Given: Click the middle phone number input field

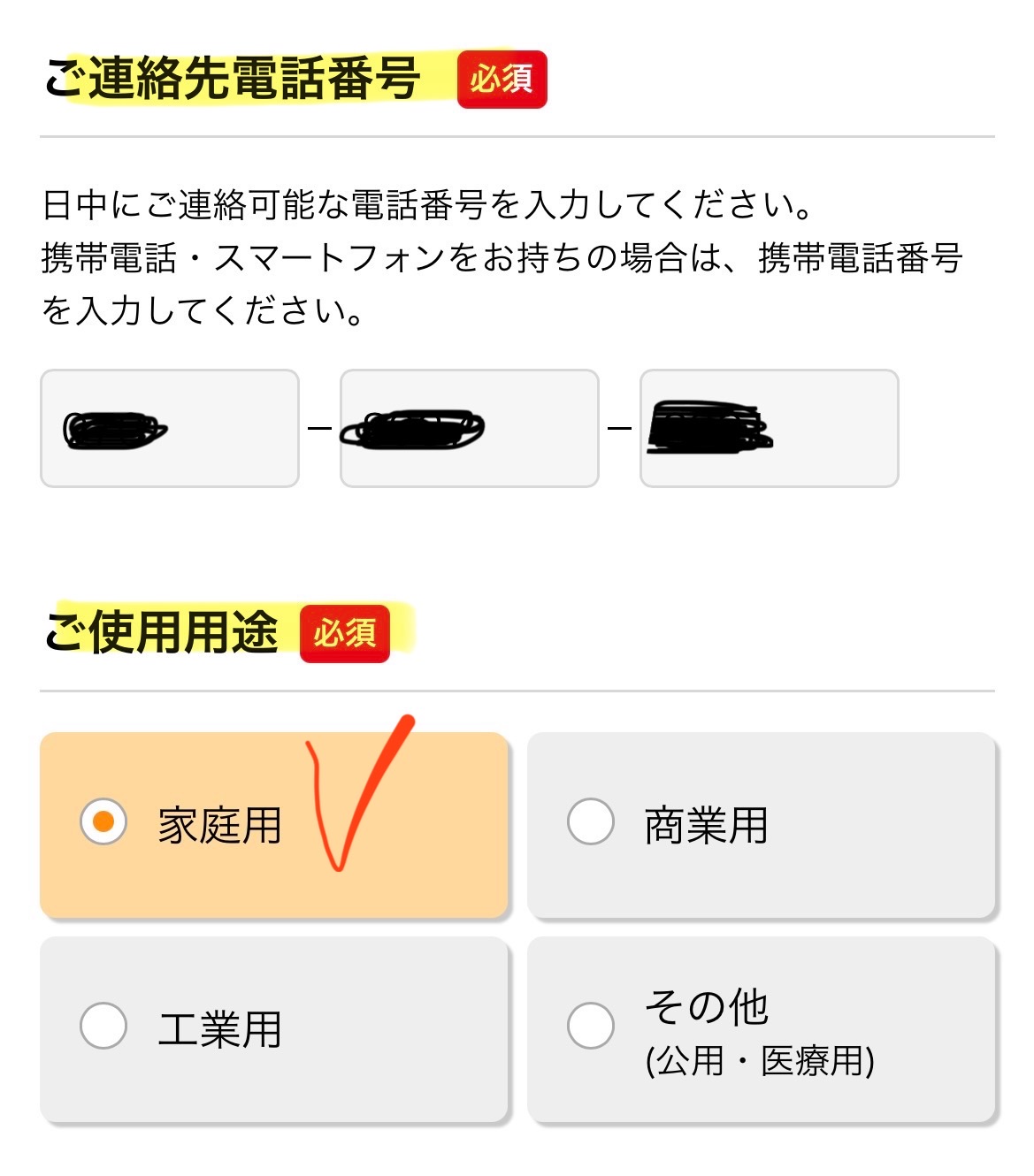Looking at the screenshot, I should tap(470, 428).
